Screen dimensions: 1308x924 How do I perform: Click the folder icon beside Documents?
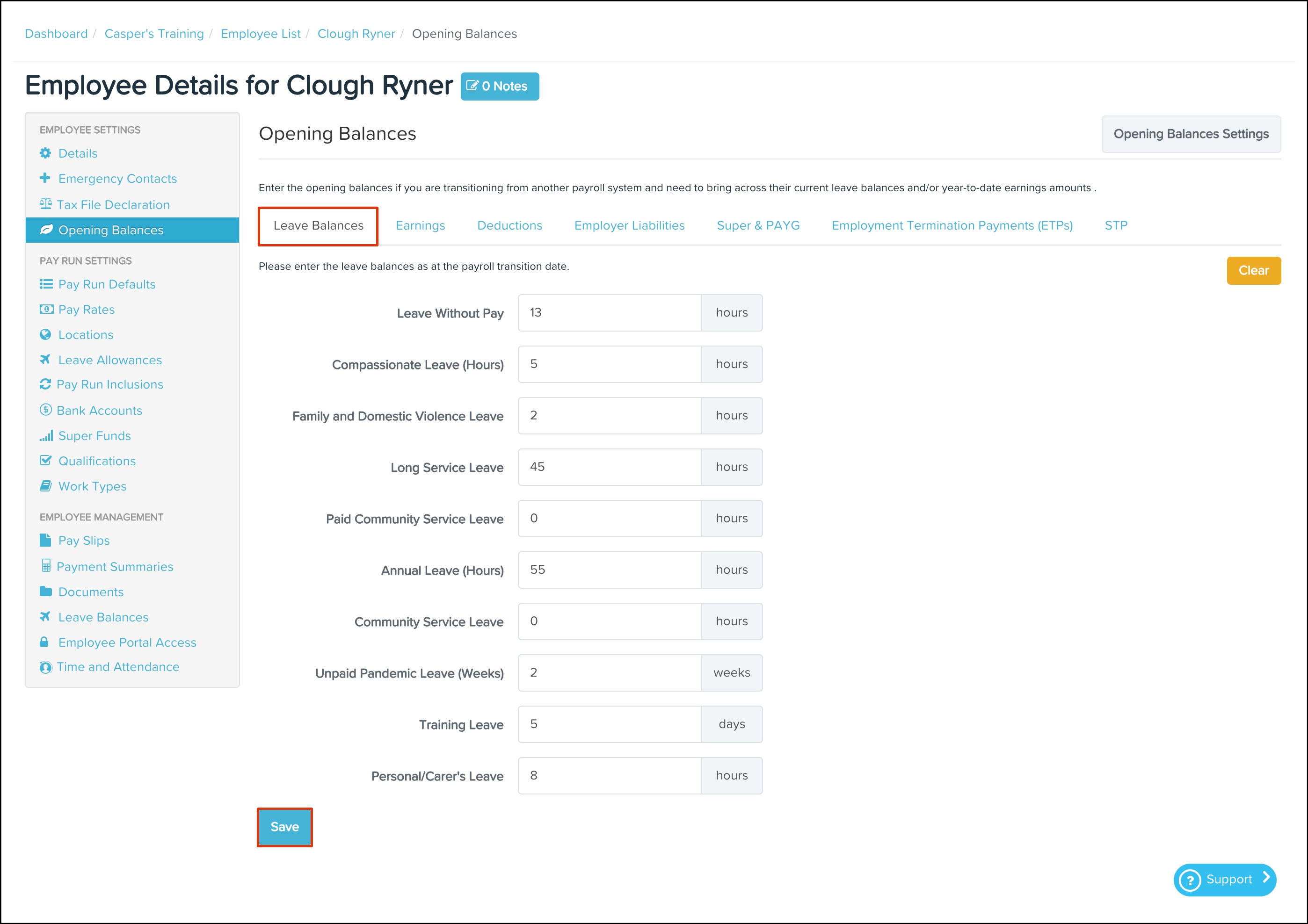tap(45, 592)
